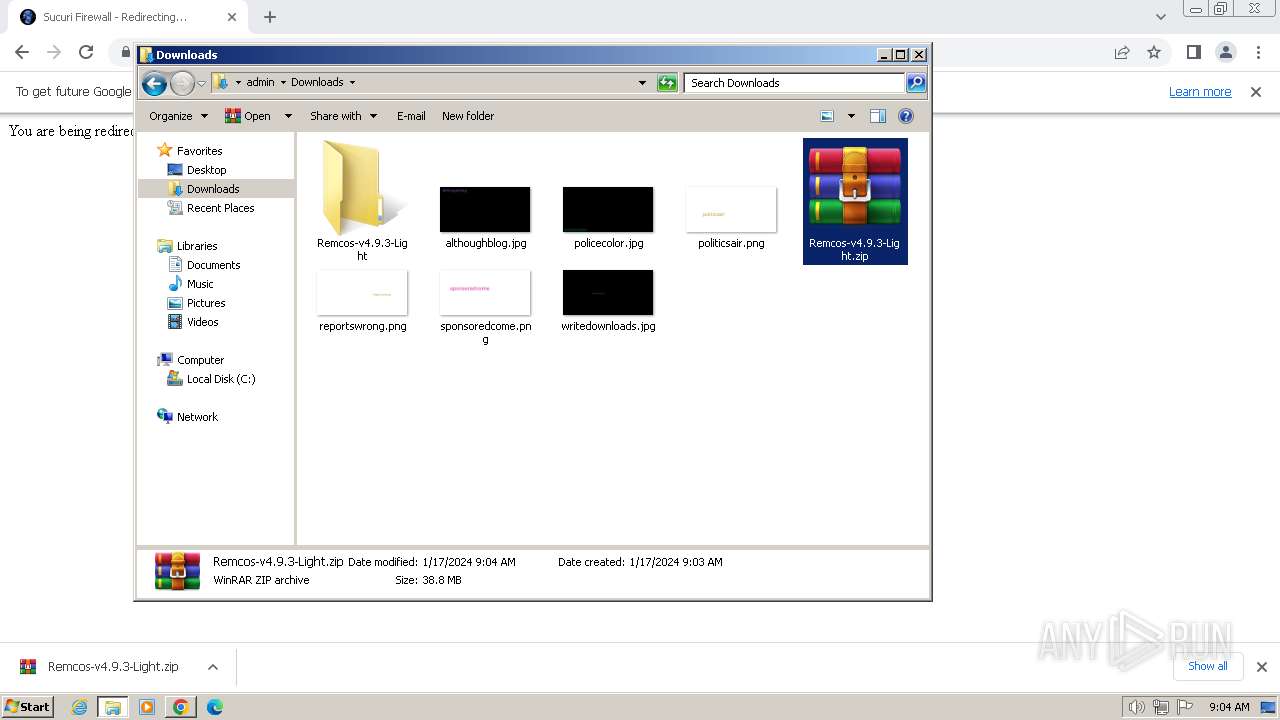Viewport: 1280px width, 720px height.
Task: Open Internet Explorer from taskbar
Action: [x=80, y=707]
